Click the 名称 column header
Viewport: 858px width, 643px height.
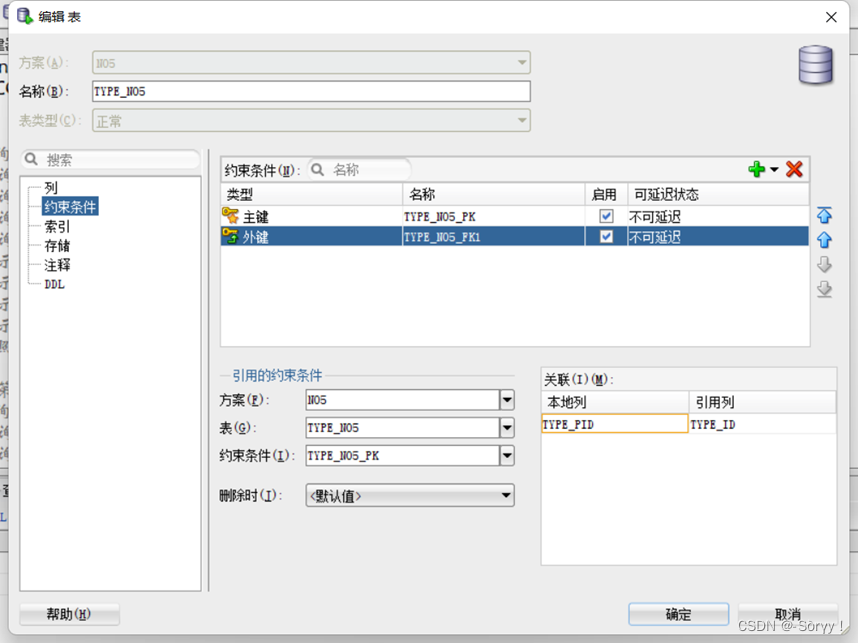(494, 194)
